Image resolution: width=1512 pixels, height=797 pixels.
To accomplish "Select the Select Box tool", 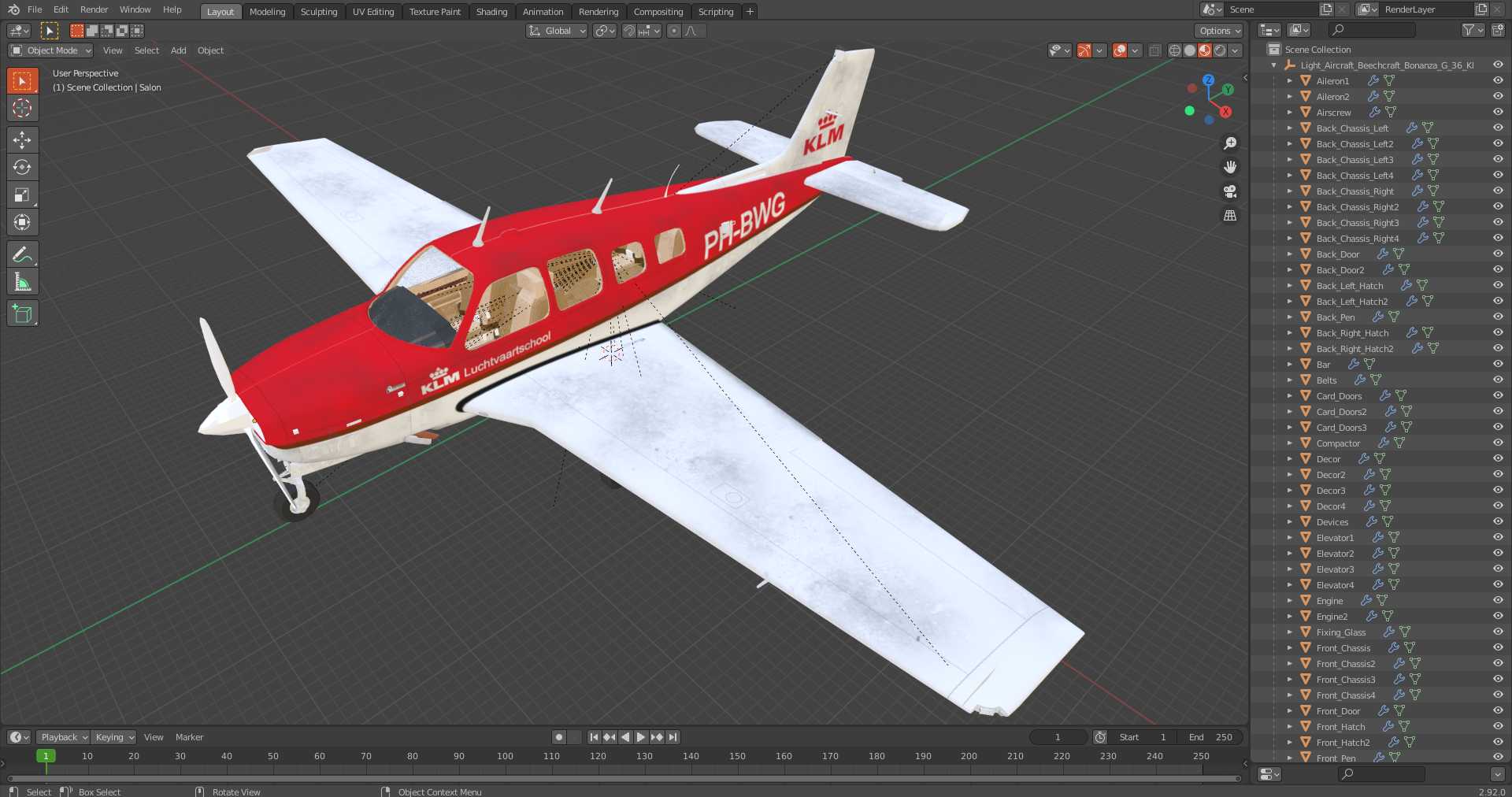I will click(22, 81).
